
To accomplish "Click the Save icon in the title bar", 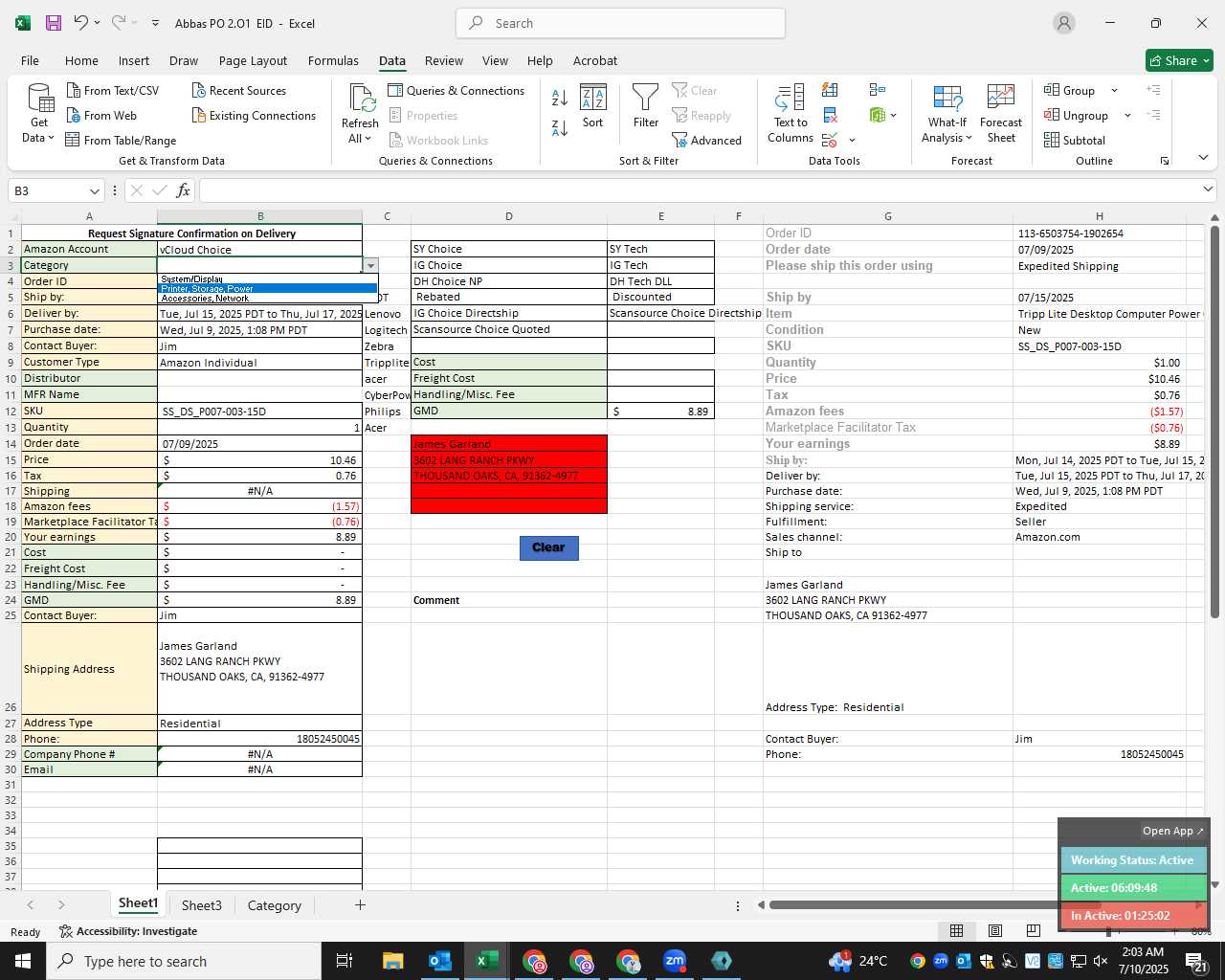I will (54, 23).
